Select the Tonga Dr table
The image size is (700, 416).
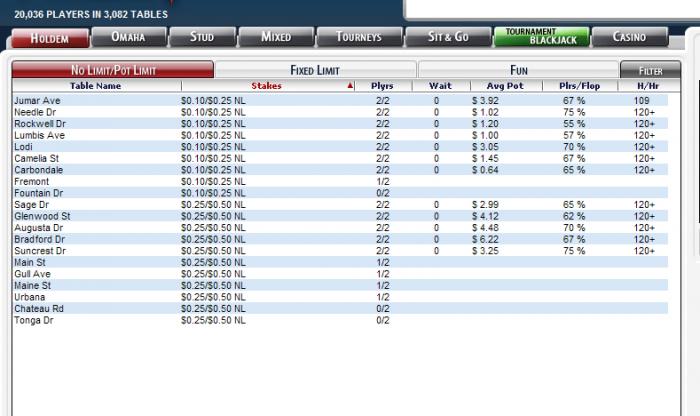(340, 320)
